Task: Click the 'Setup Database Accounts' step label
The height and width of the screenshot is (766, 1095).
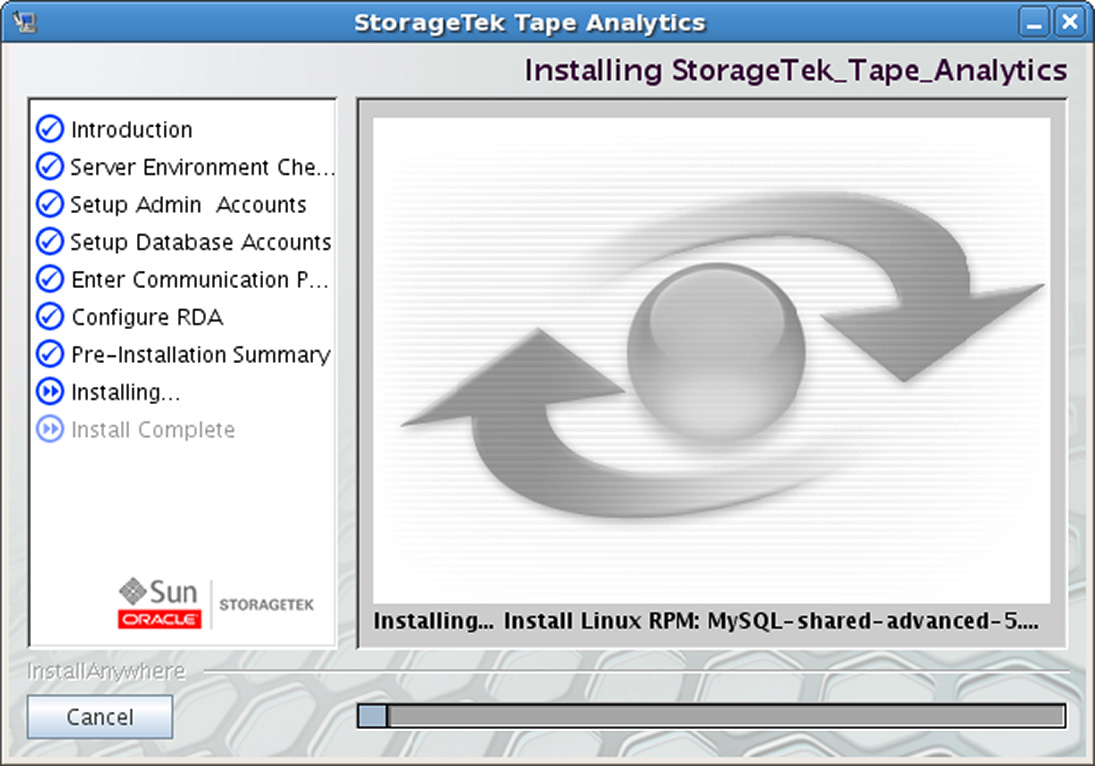Action: pyautogui.click(x=200, y=242)
